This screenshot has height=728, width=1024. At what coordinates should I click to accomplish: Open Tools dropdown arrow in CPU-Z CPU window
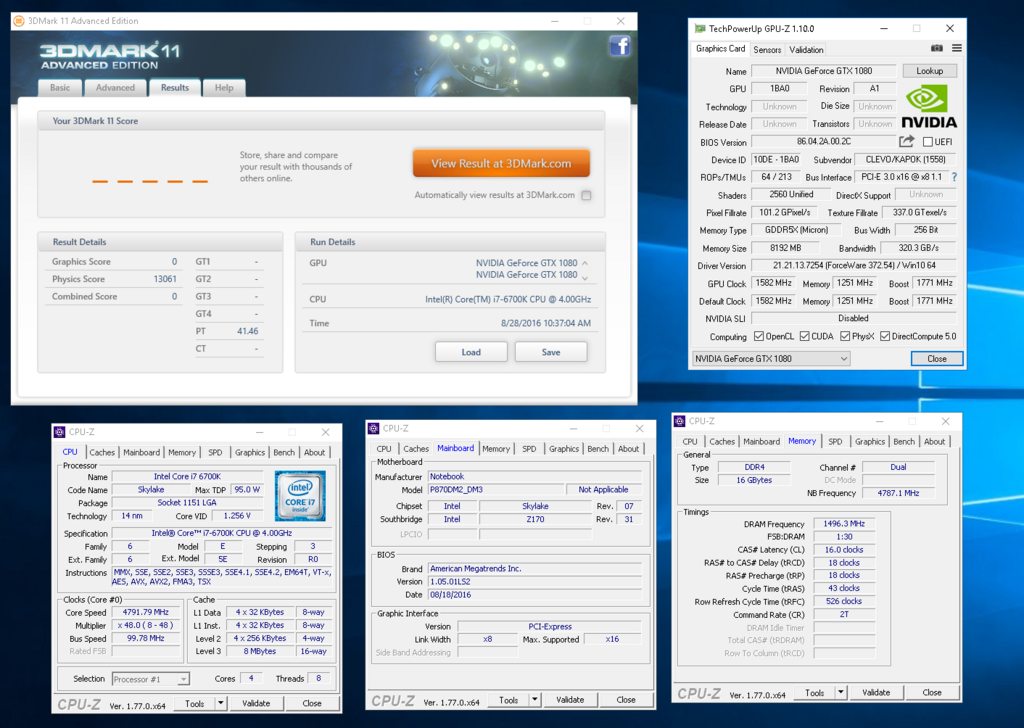click(x=221, y=703)
